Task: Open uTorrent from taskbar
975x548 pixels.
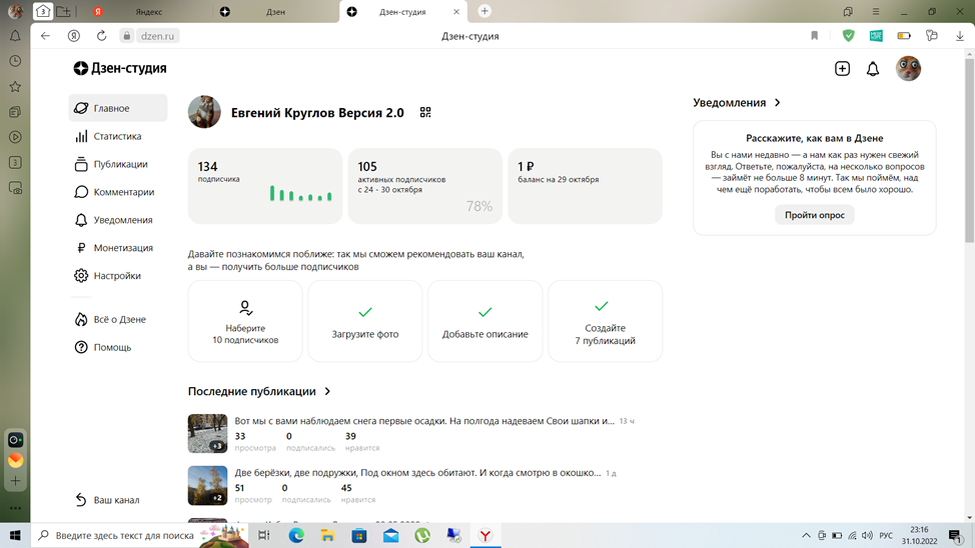Action: (423, 536)
